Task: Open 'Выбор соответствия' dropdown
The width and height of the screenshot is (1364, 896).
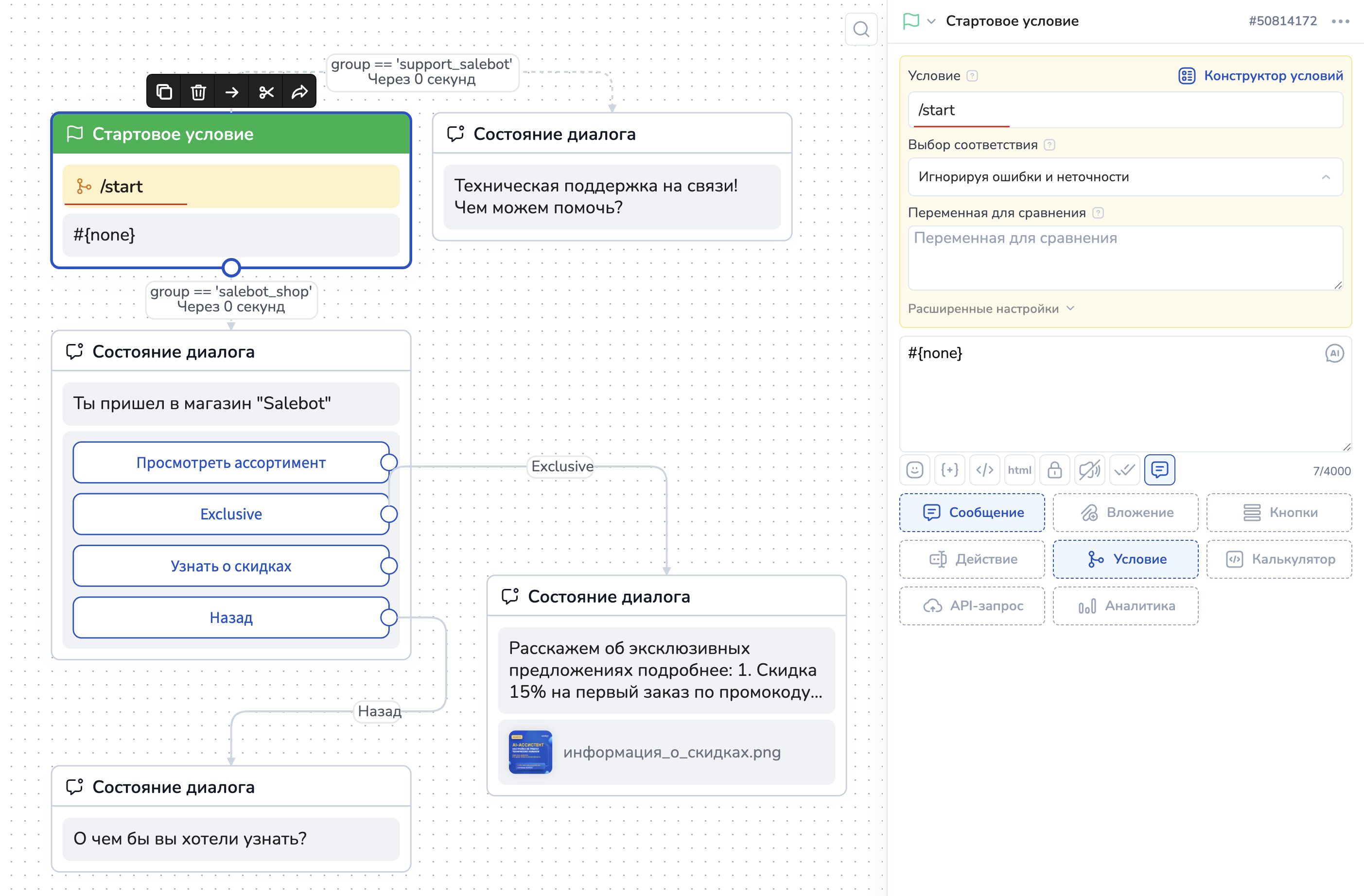Action: 1125,177
